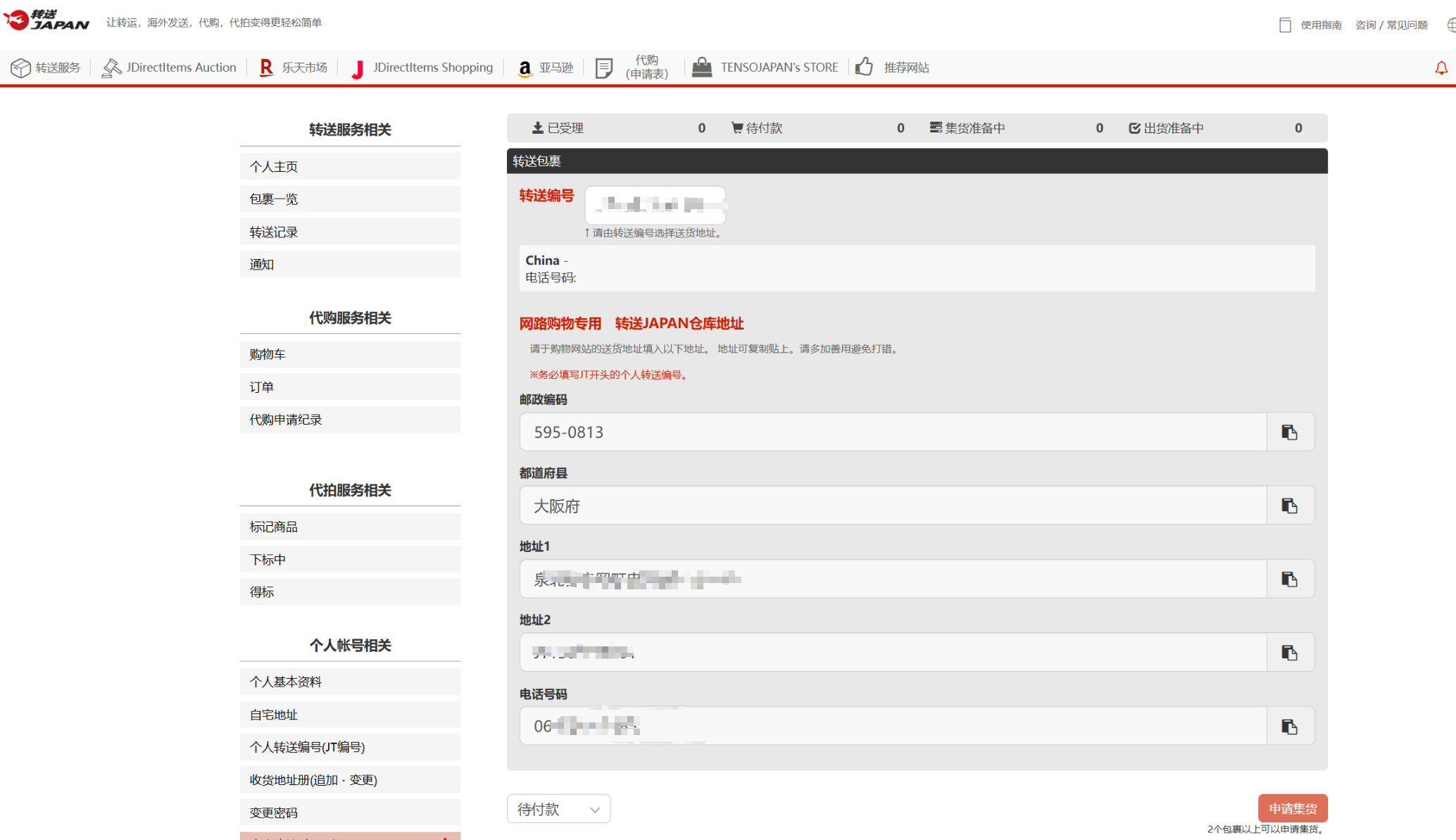The image size is (1456, 840).
Task: Click the red J shopping icon
Action: (358, 68)
